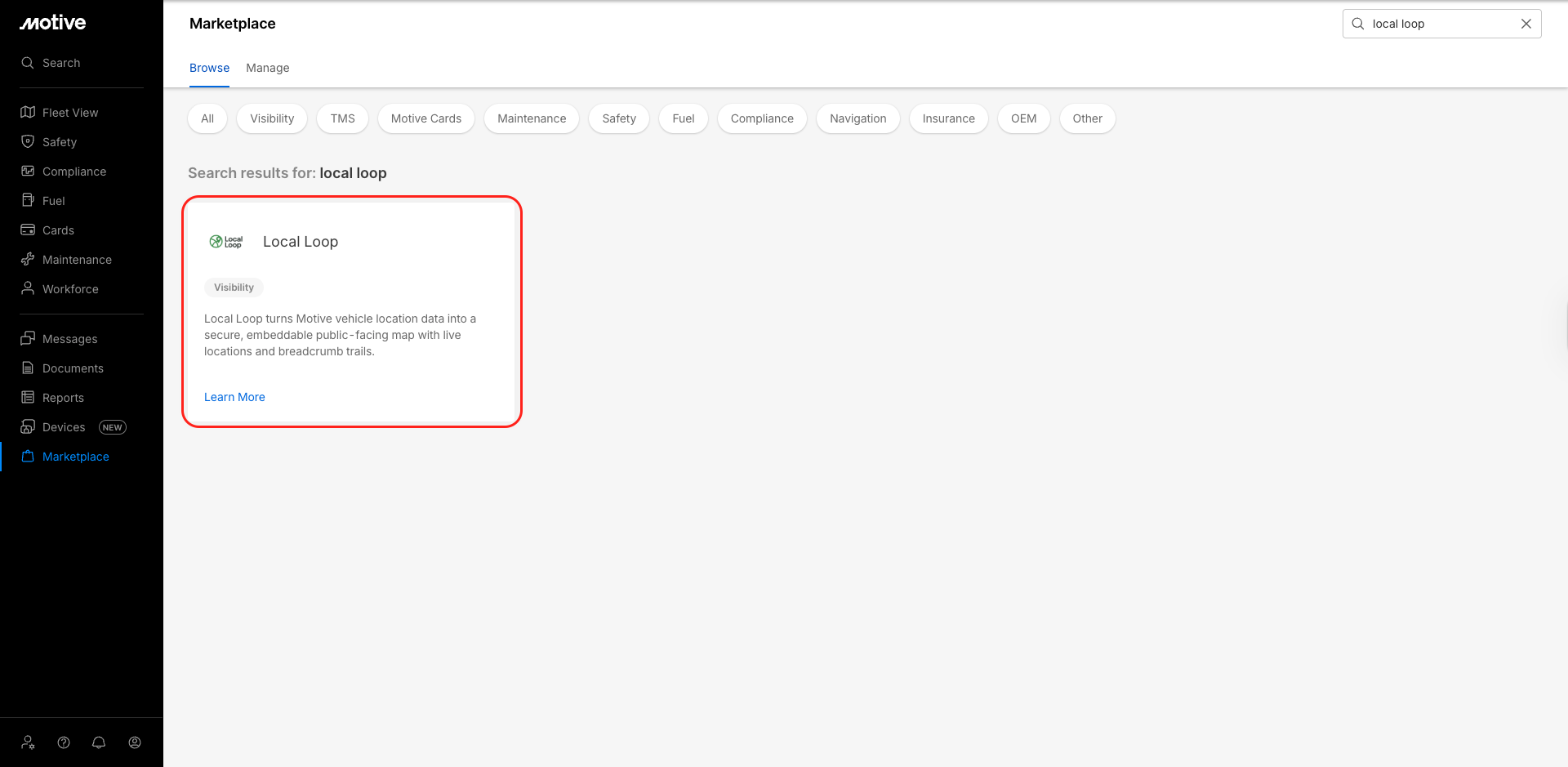Go to Fleet View label in sidebar
Viewport: 1568px width, 767px height.
pos(70,113)
